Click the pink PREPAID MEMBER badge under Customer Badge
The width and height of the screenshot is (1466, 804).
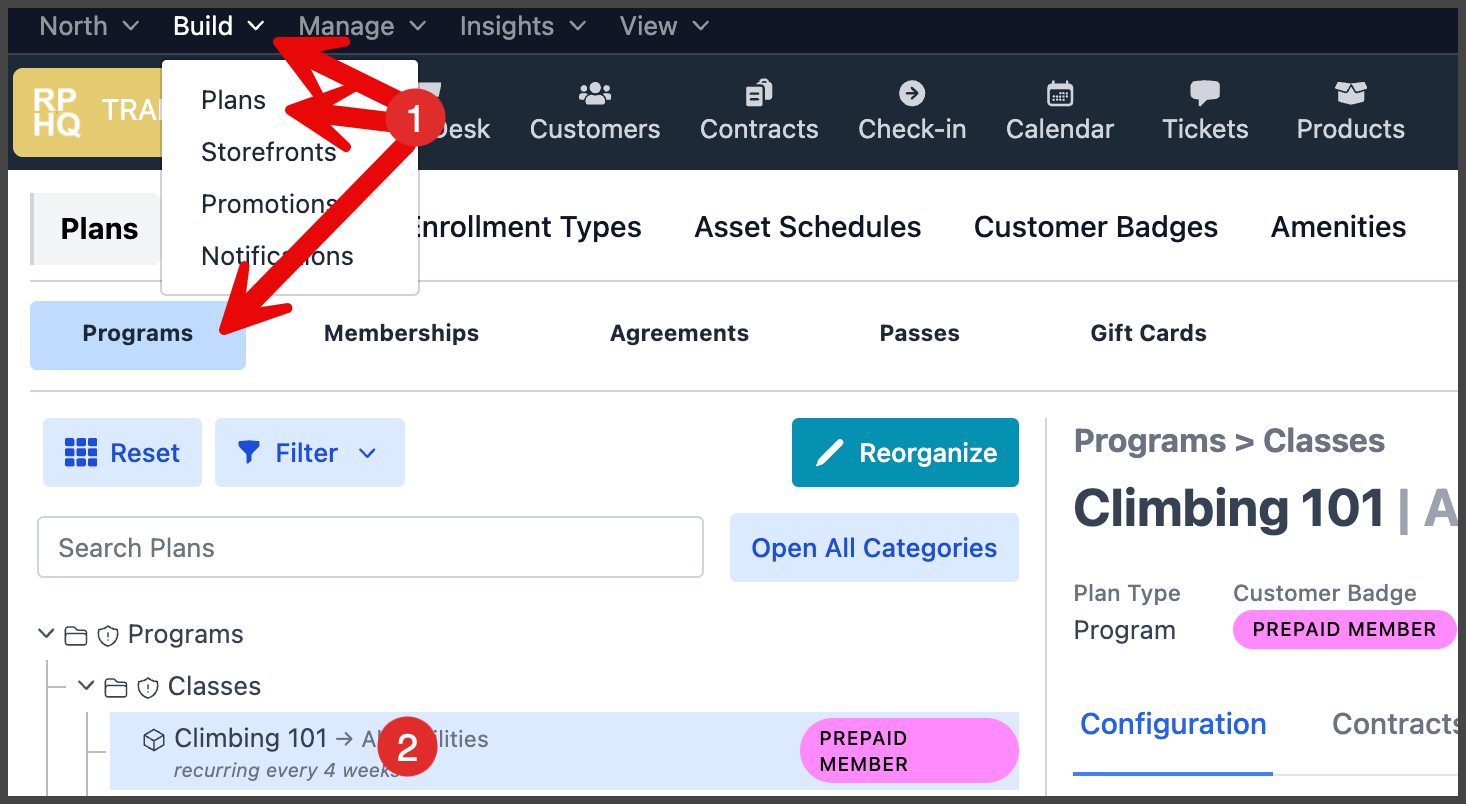click(1344, 630)
